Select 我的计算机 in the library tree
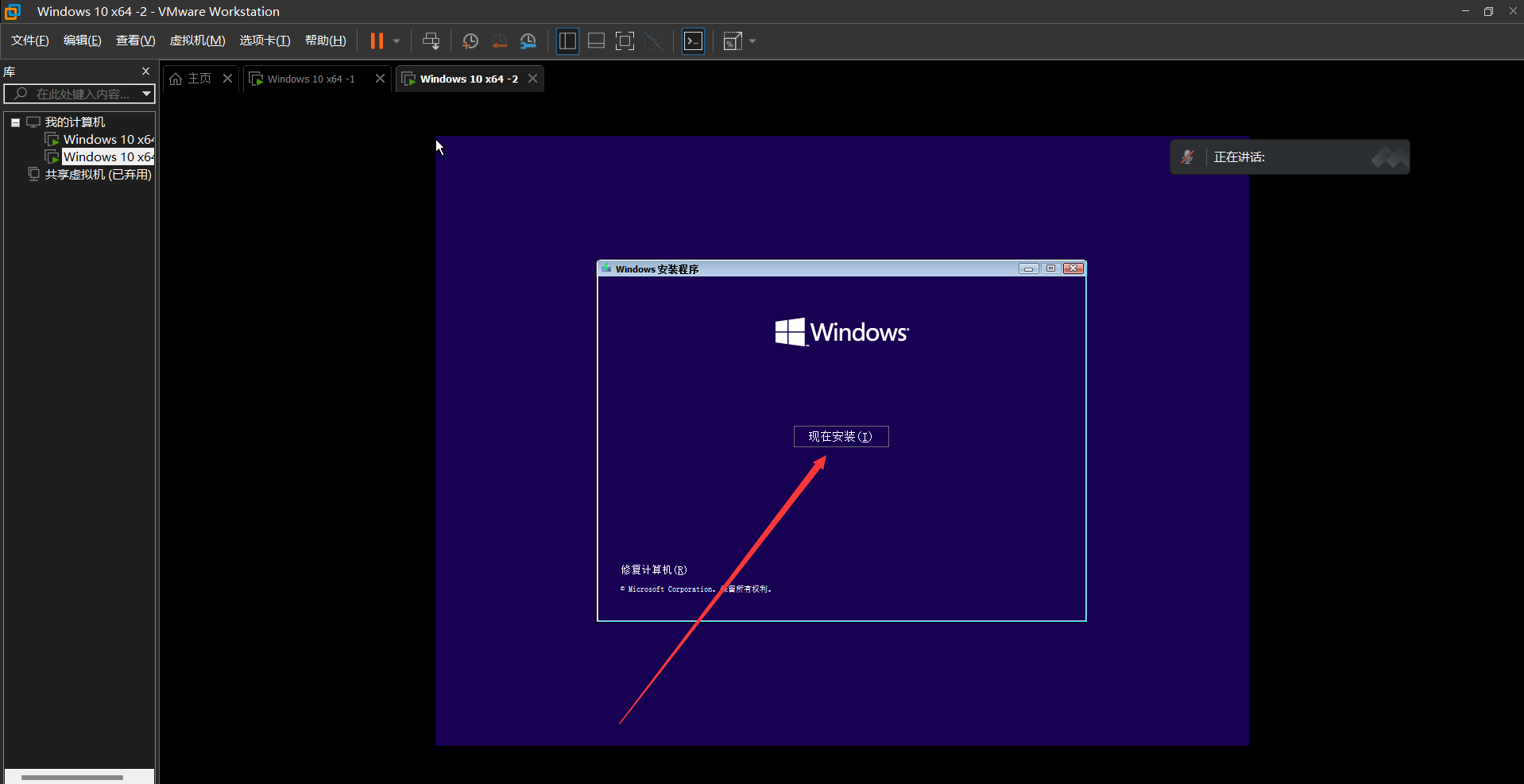This screenshot has width=1524, height=784. click(75, 122)
